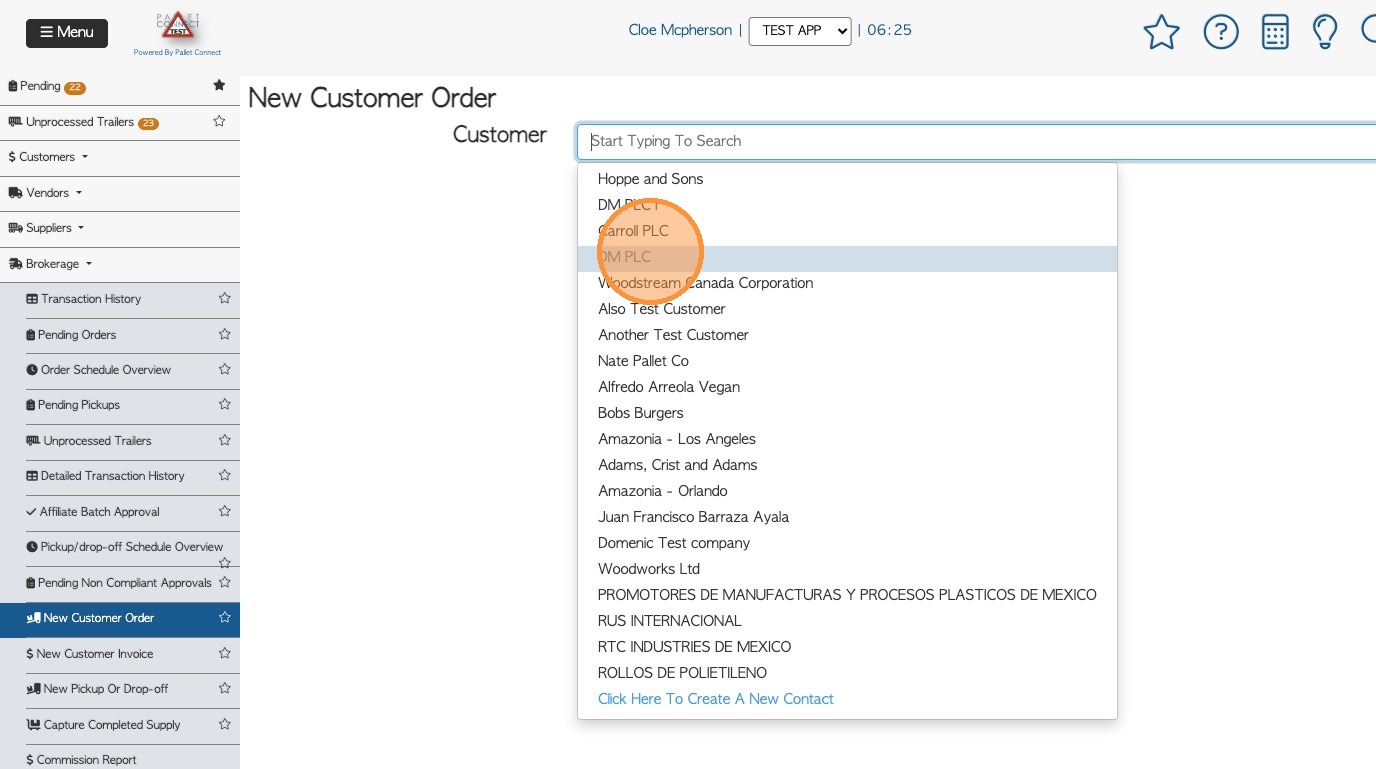
Task: Toggle favorite star for Unprocessed Trailers top item
Action: [x=219, y=121]
